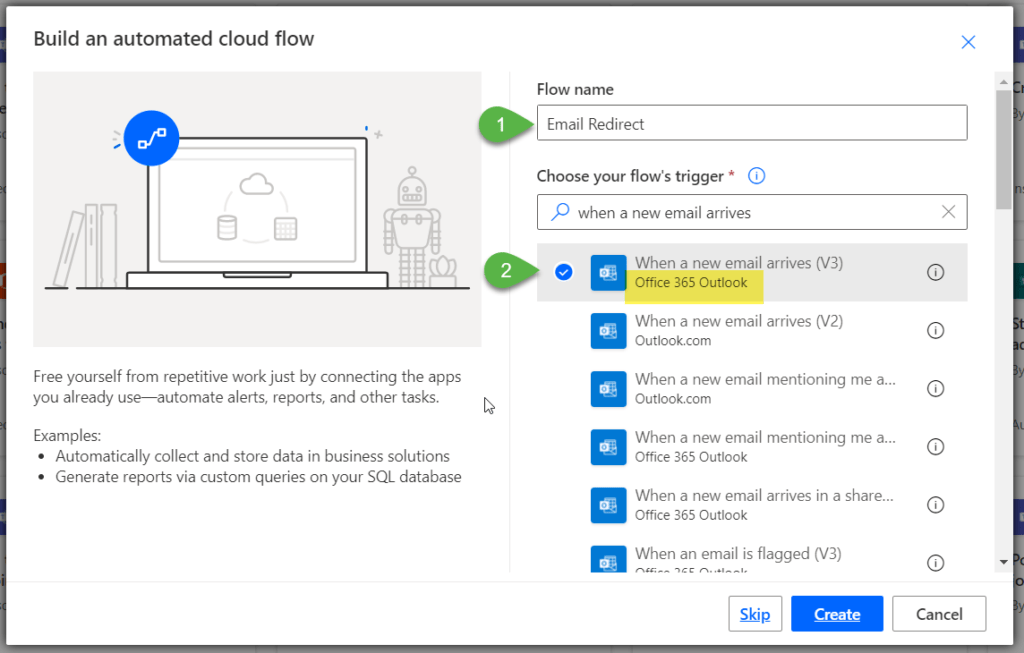Click the Create button
Image resolution: width=1024 pixels, height=653 pixels.
point(837,614)
